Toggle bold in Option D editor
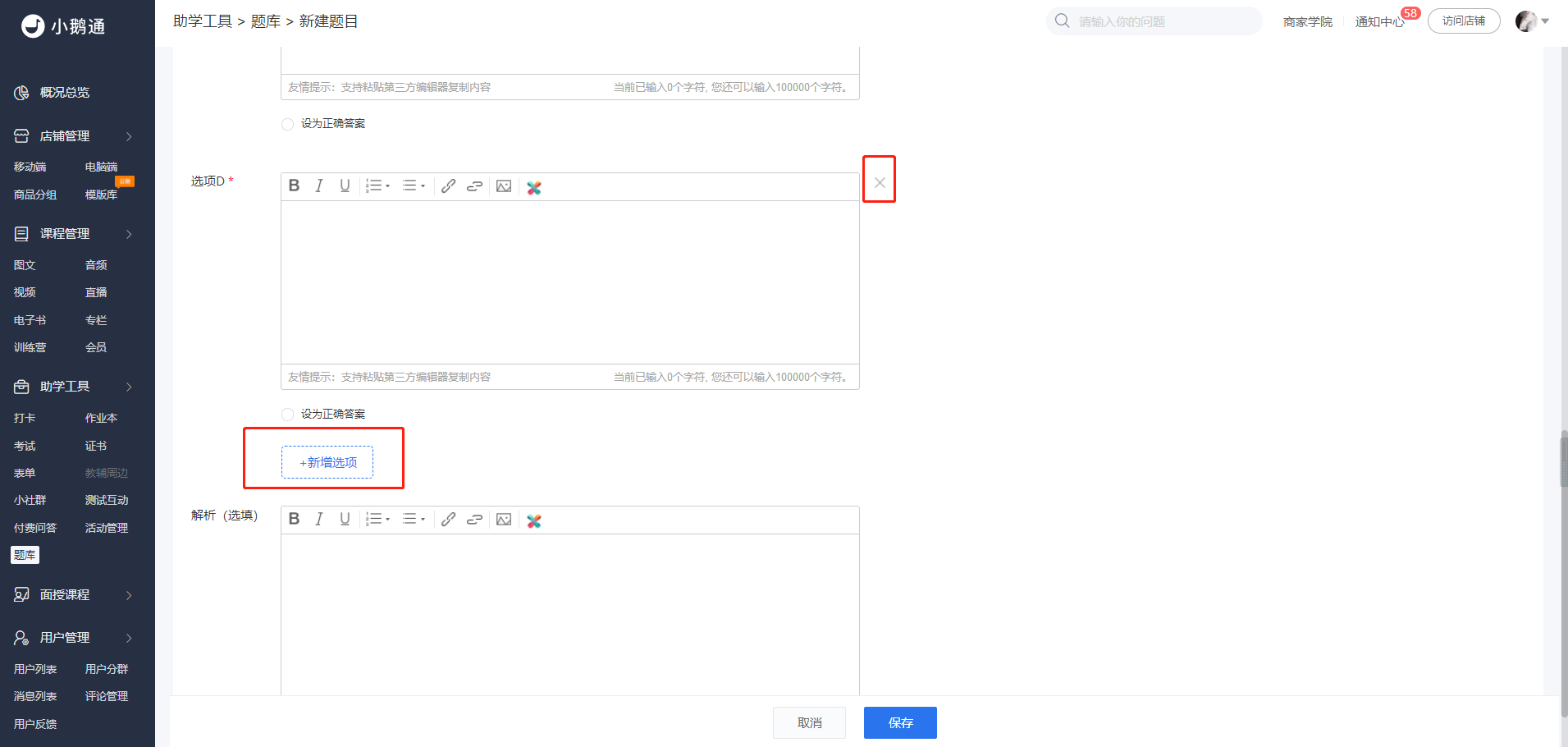1568x747 pixels. pyautogui.click(x=294, y=186)
